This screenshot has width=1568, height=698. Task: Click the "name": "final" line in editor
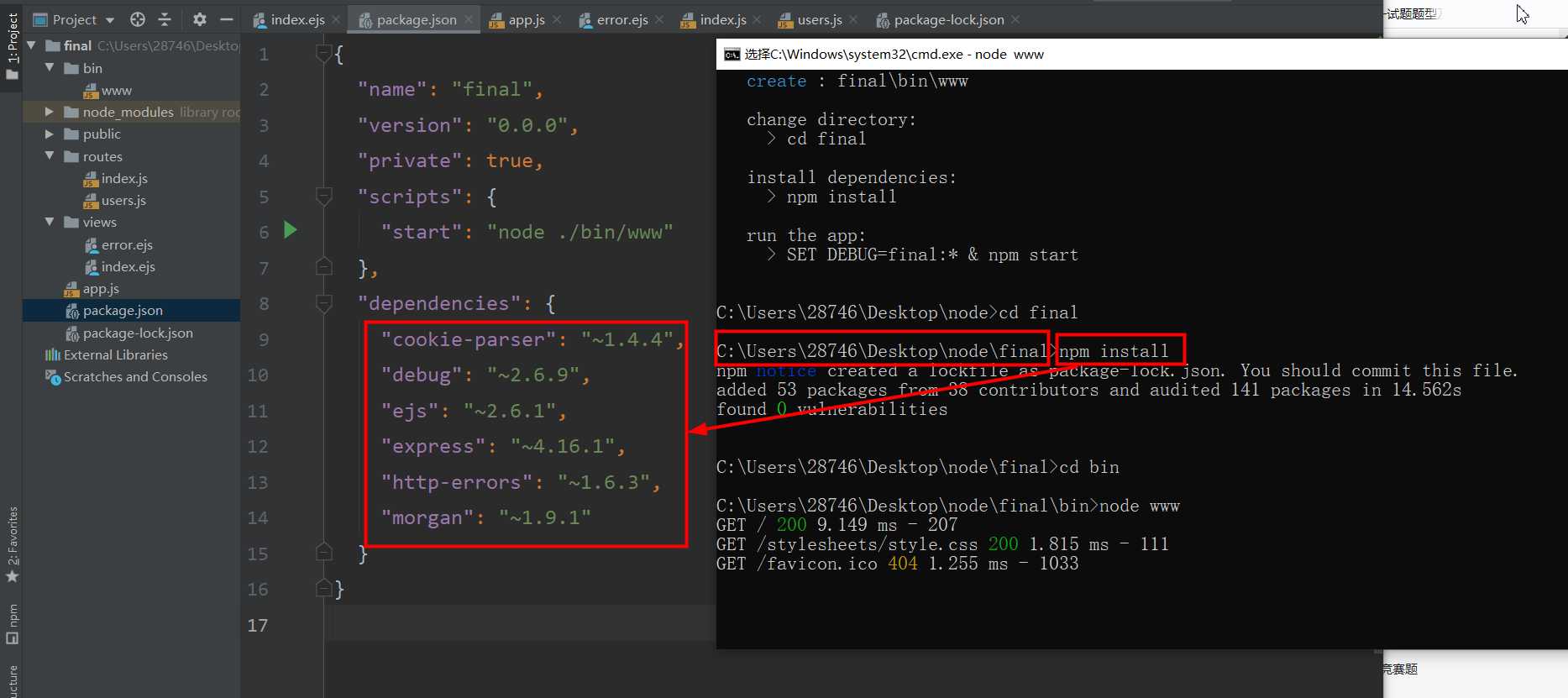click(450, 89)
